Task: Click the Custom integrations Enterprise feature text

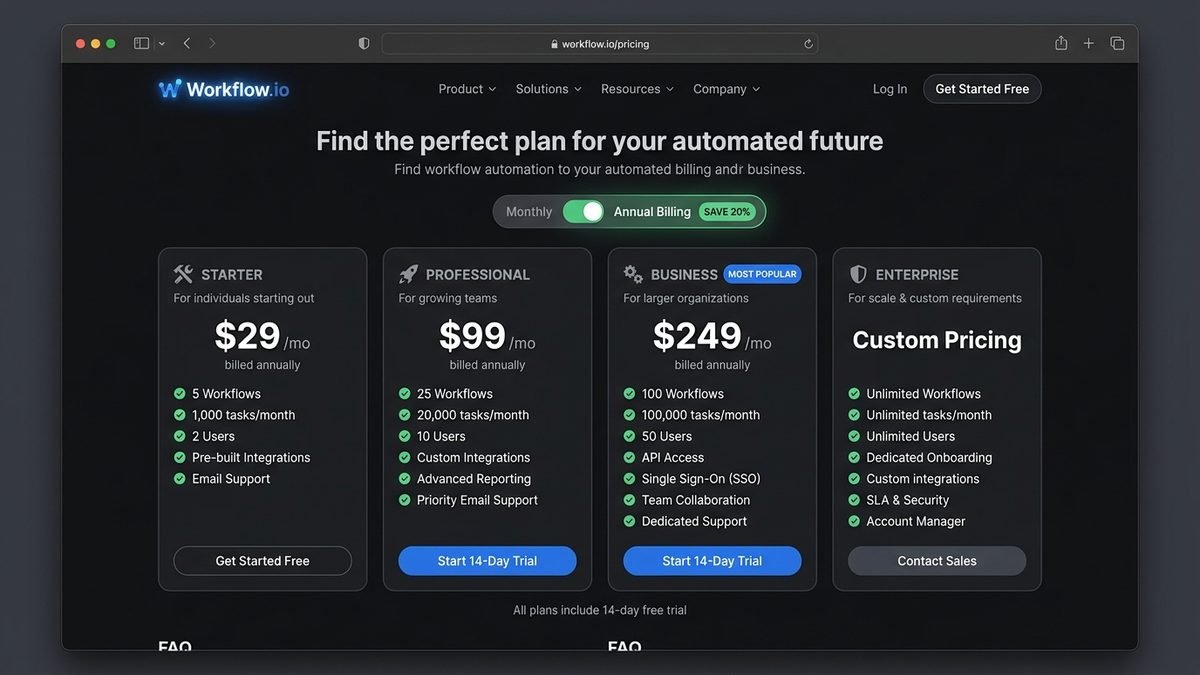Action: click(x=923, y=479)
